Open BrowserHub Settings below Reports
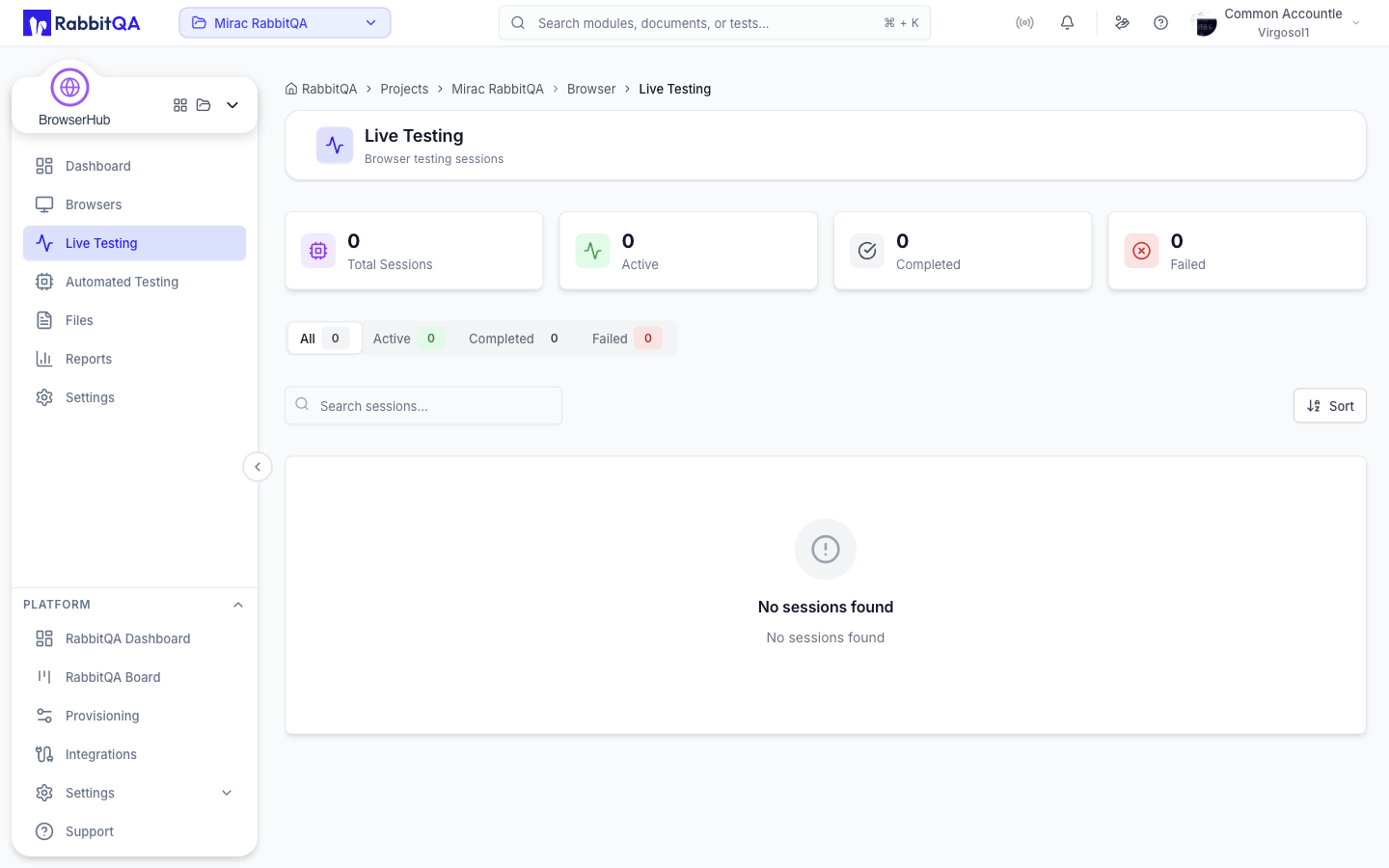Image resolution: width=1389 pixels, height=868 pixels. tap(134, 397)
